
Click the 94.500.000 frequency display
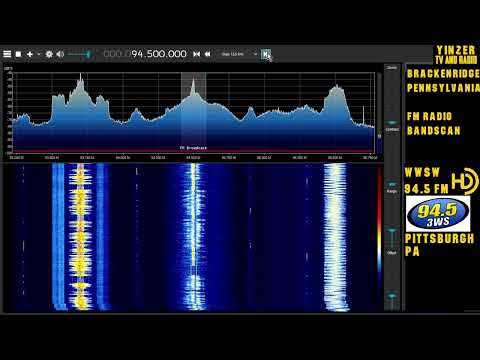click(159, 54)
